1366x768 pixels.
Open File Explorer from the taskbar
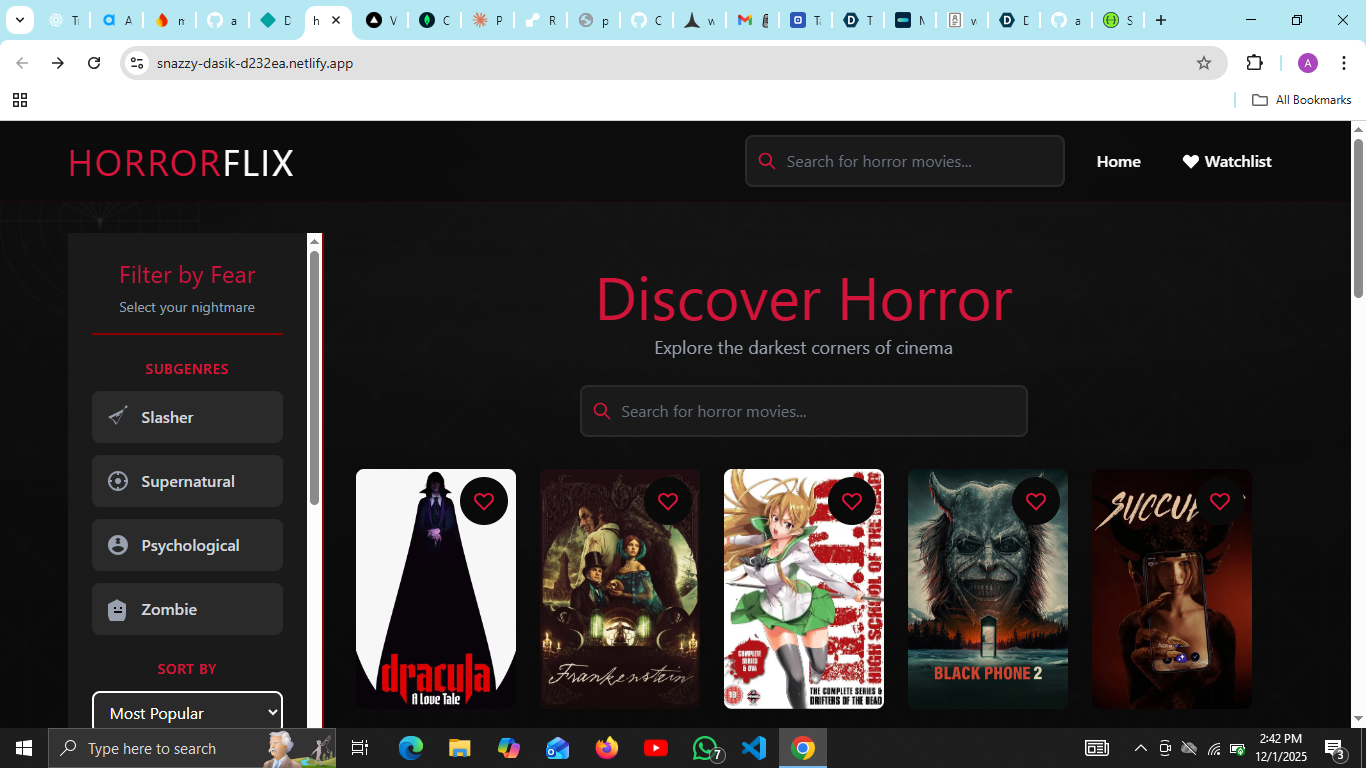[x=459, y=748]
